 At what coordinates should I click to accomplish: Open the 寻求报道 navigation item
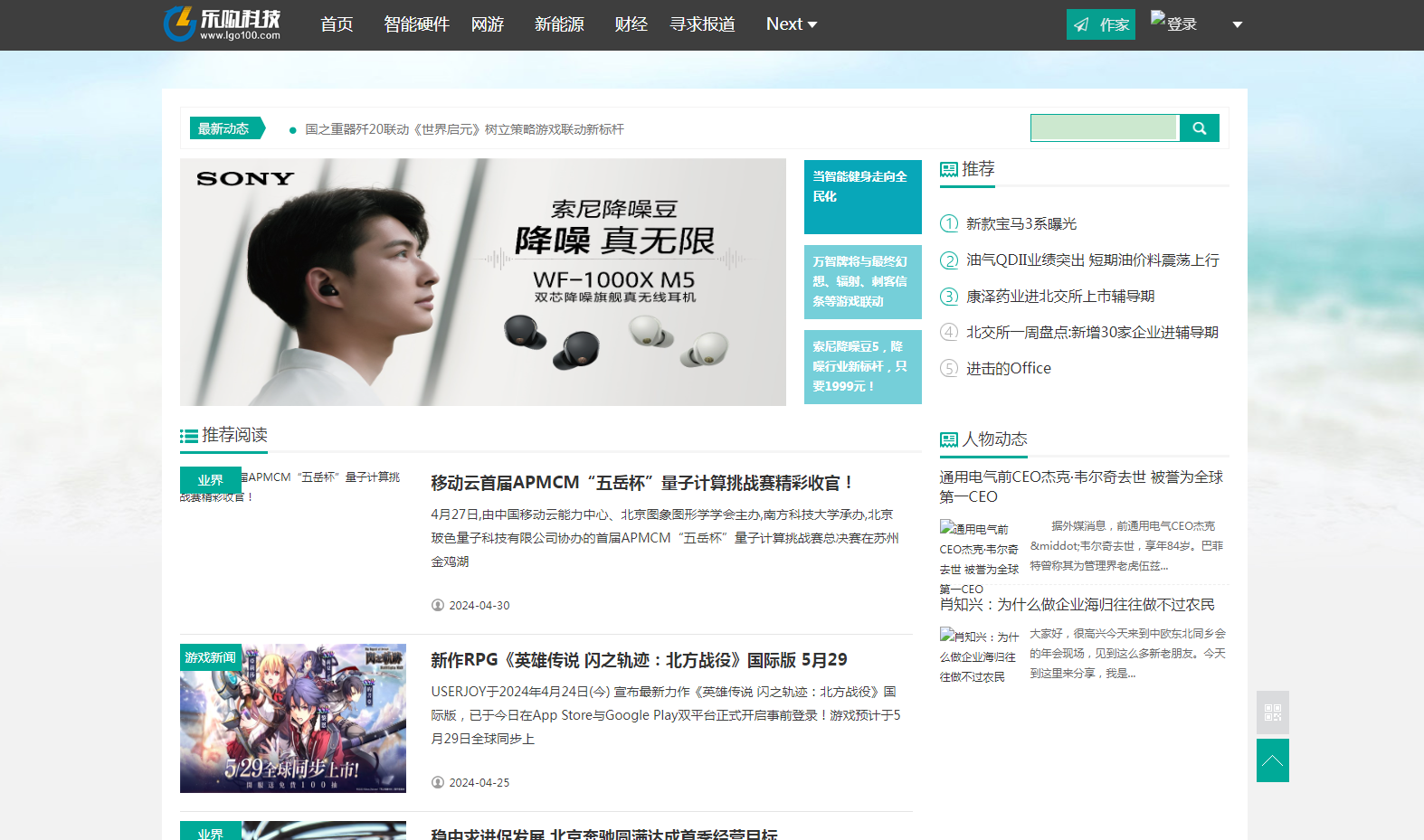[702, 24]
